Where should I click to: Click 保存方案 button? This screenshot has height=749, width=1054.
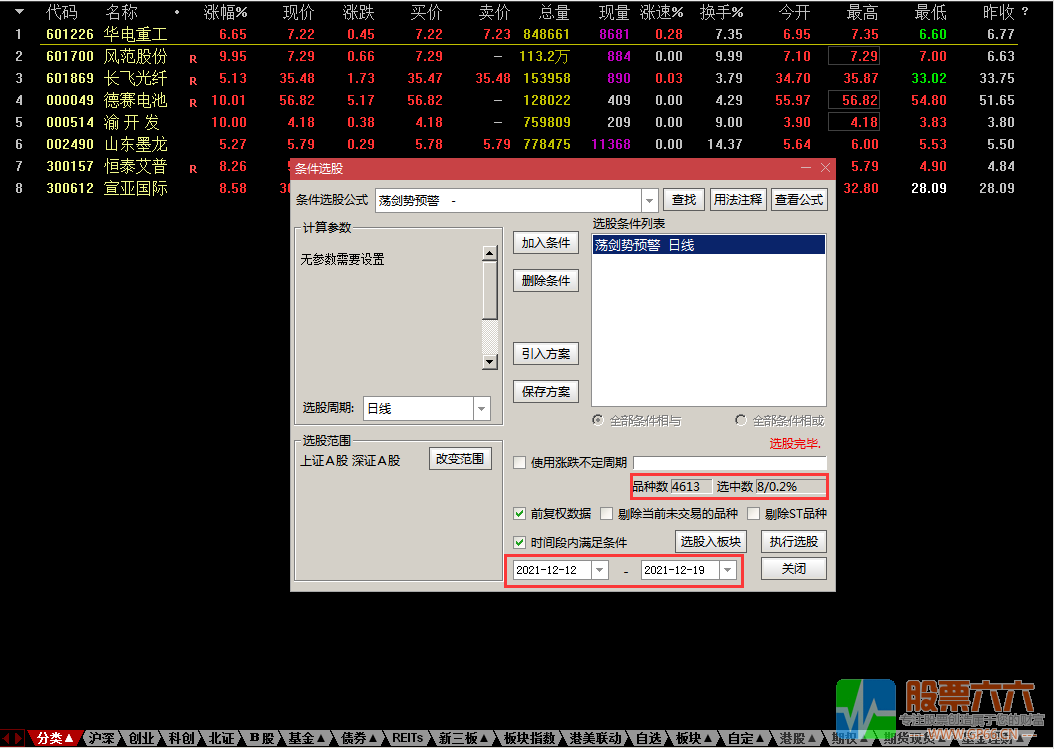coord(546,392)
